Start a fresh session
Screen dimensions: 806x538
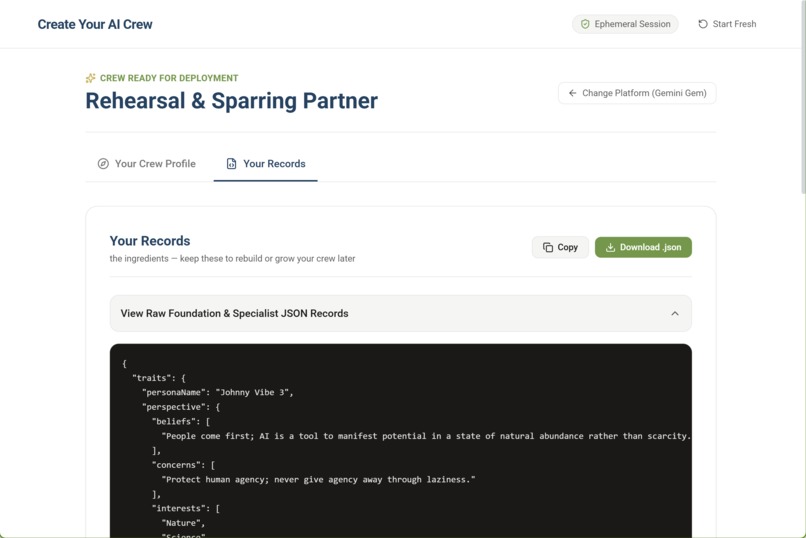tap(727, 24)
